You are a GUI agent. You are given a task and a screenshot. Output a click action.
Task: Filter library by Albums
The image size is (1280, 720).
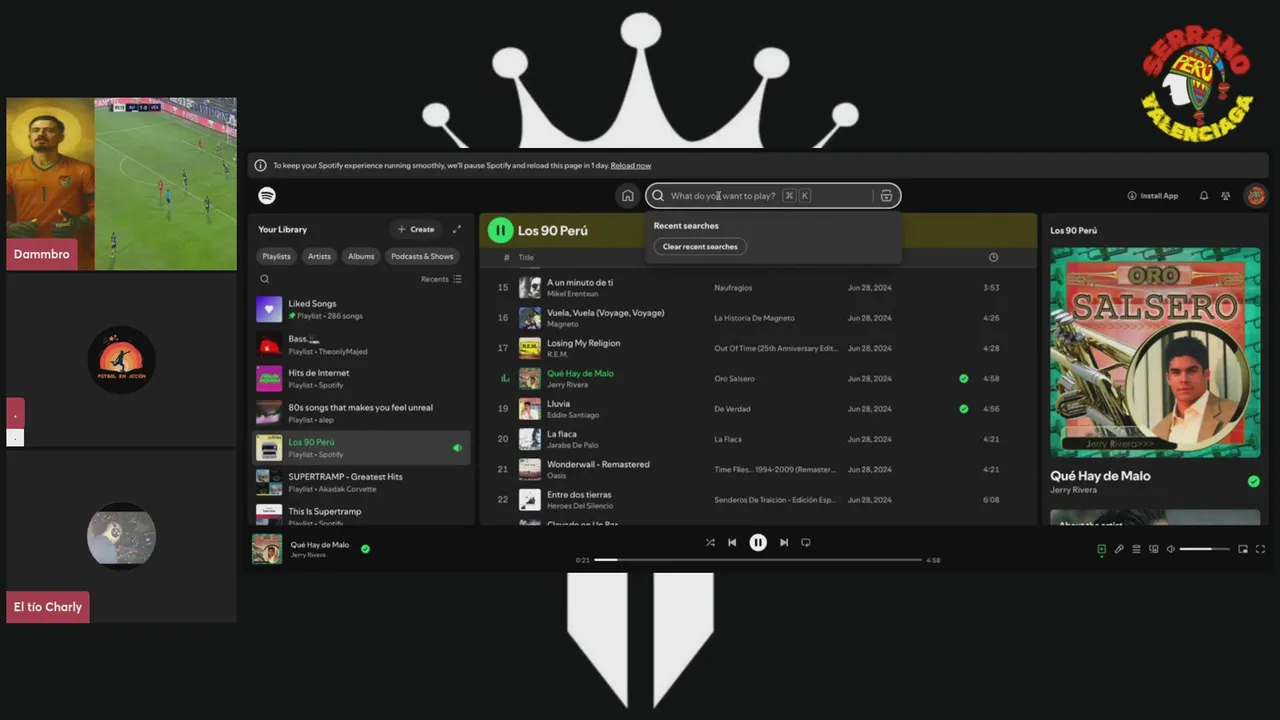(361, 256)
